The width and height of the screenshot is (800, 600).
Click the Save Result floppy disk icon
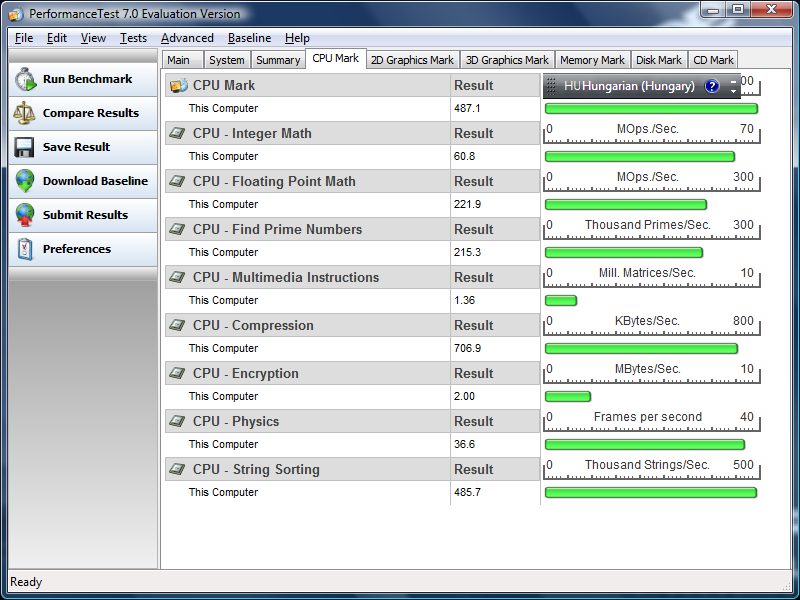tap(24, 147)
